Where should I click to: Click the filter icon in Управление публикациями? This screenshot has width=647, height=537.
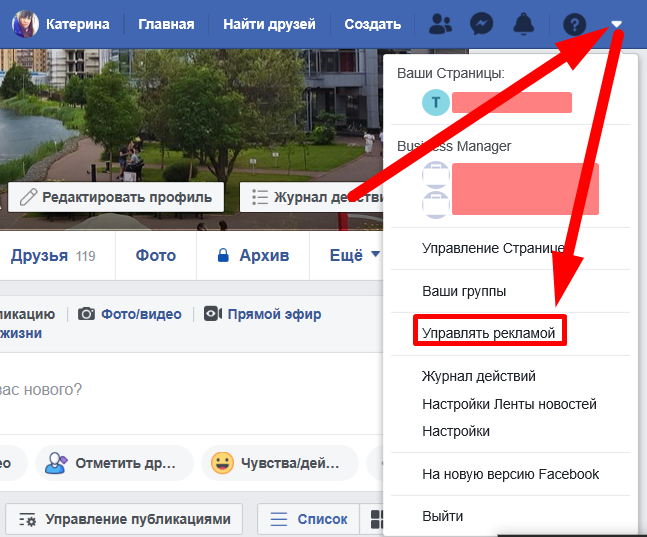tap(28, 519)
